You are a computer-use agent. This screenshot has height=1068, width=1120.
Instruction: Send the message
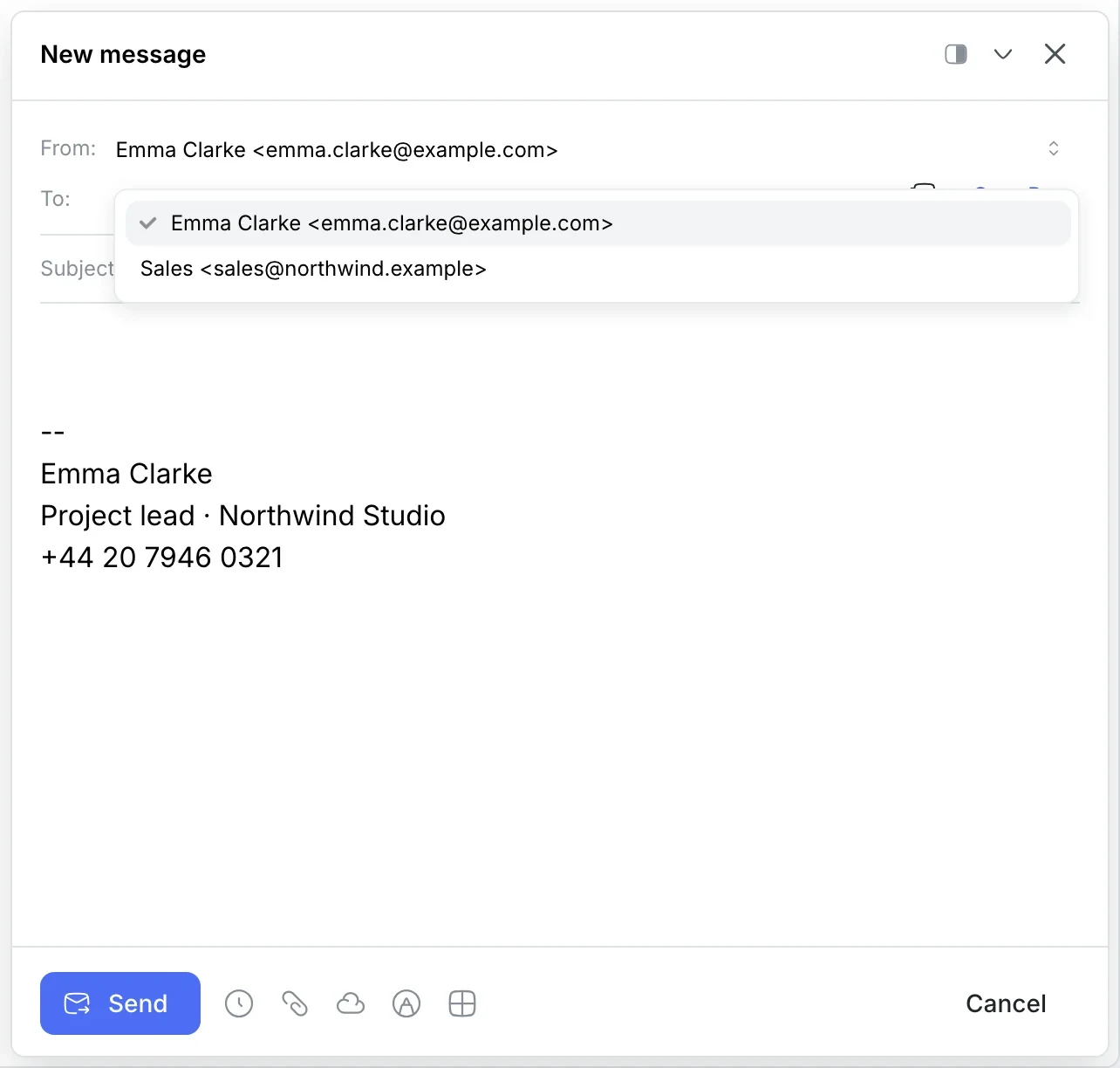pyautogui.click(x=120, y=1003)
